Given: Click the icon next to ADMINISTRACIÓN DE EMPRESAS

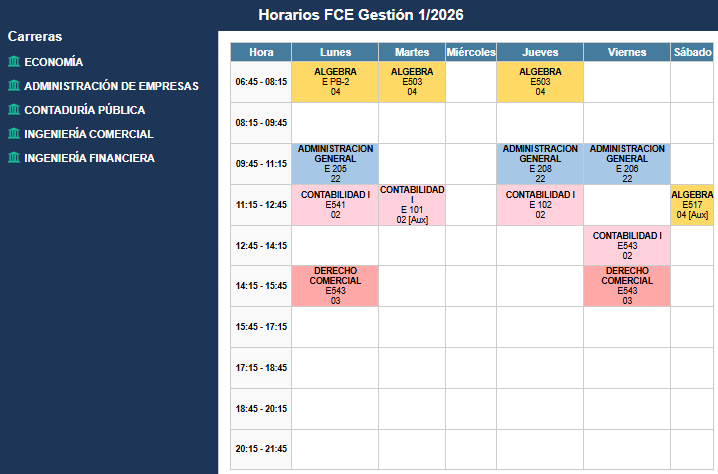Looking at the screenshot, I should pos(13,86).
